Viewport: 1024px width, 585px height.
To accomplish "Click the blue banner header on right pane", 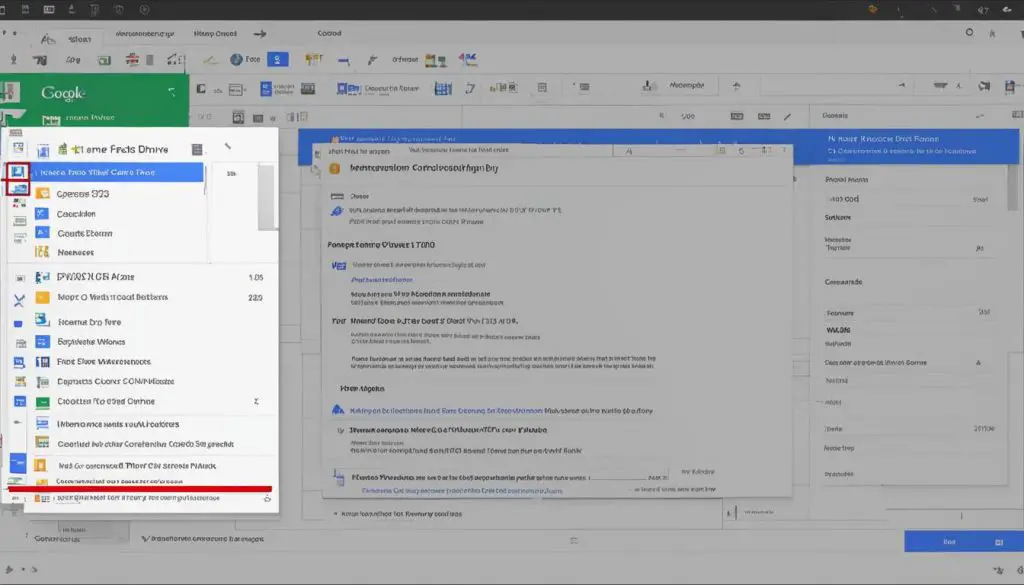I will pos(914,146).
